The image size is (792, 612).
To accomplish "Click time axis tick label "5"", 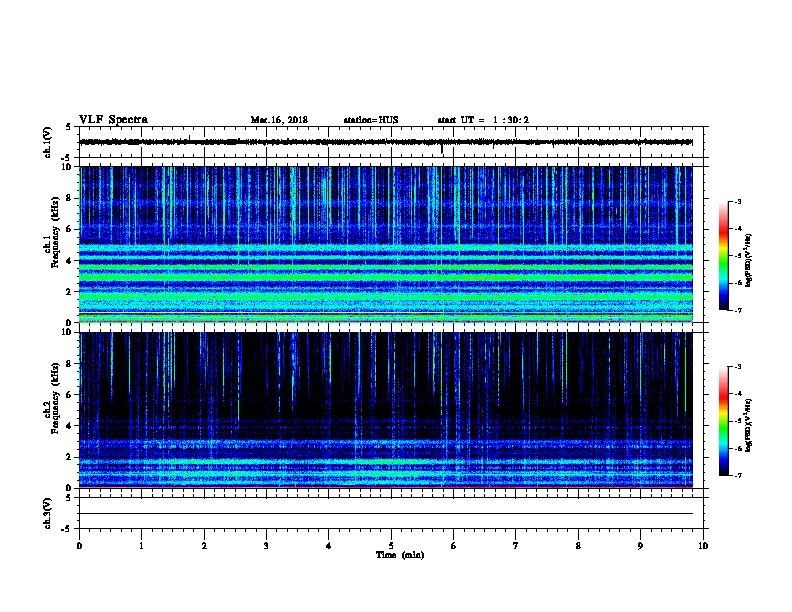I will tap(391, 546).
